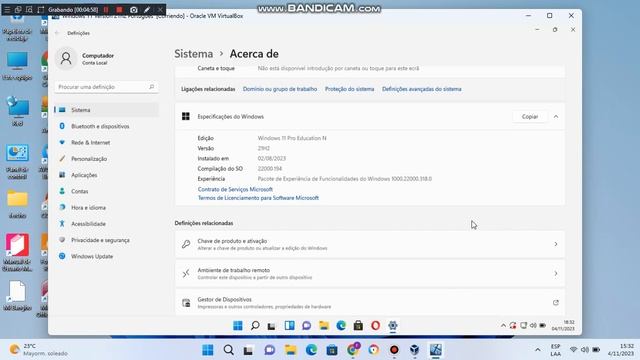This screenshot has height=360, width=640.
Task: Launch Opera in the guest VM taskbar
Action: point(376,325)
